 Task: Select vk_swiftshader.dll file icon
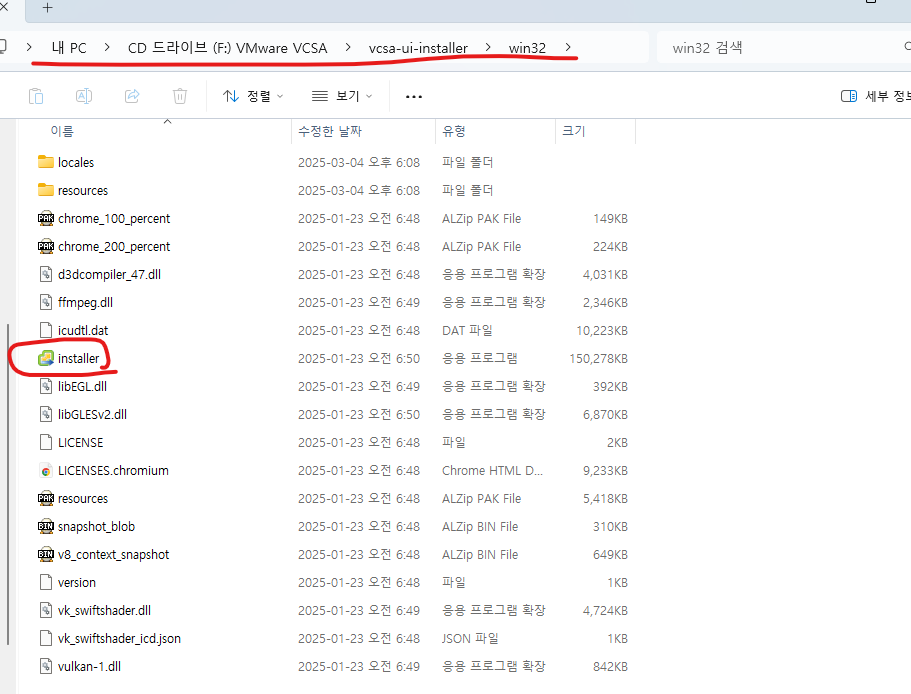(46, 610)
